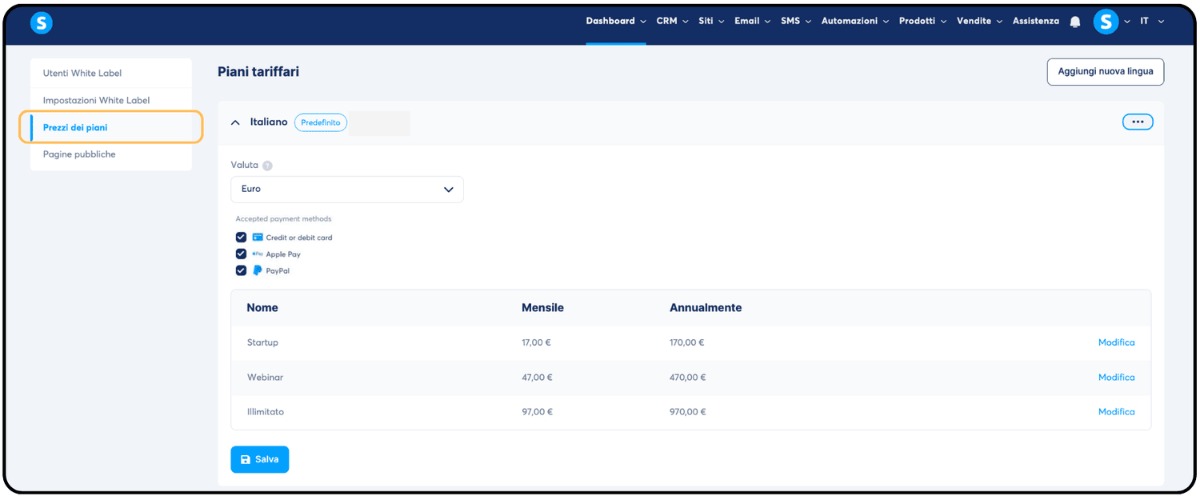The height and width of the screenshot is (496, 1200).
Task: Click the 170,00 € annual price
Action: coord(687,342)
